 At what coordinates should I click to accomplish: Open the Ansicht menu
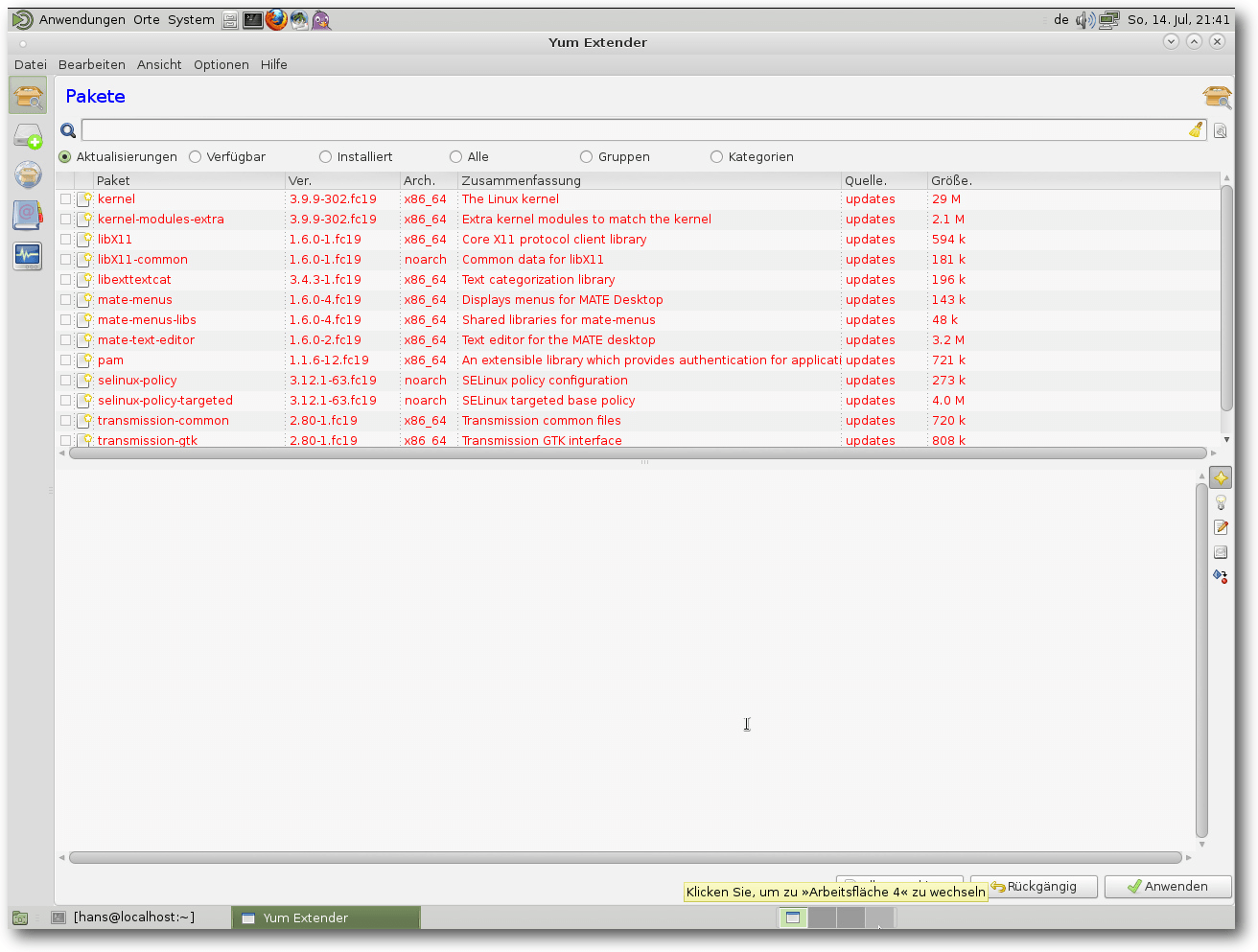click(x=159, y=65)
